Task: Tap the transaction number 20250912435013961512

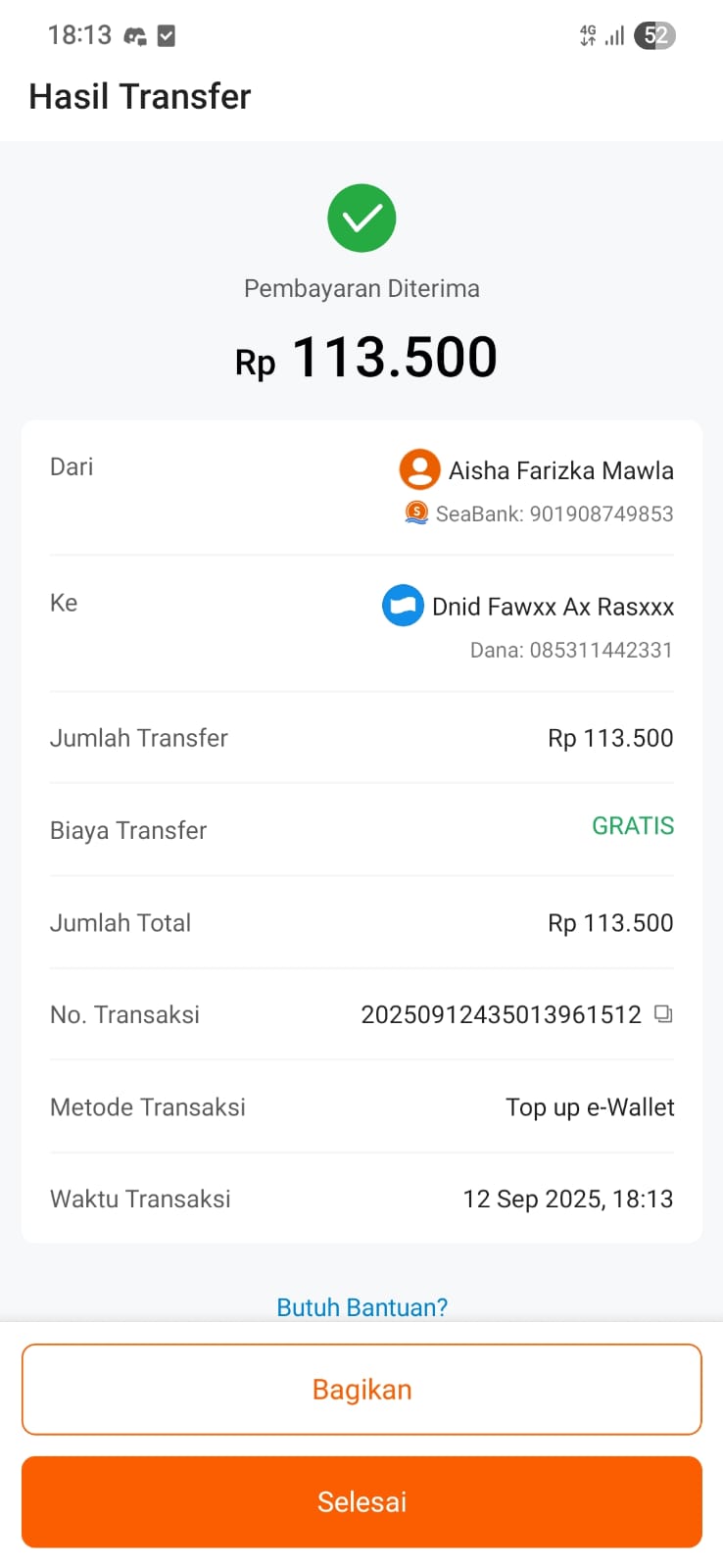Action: click(501, 1014)
